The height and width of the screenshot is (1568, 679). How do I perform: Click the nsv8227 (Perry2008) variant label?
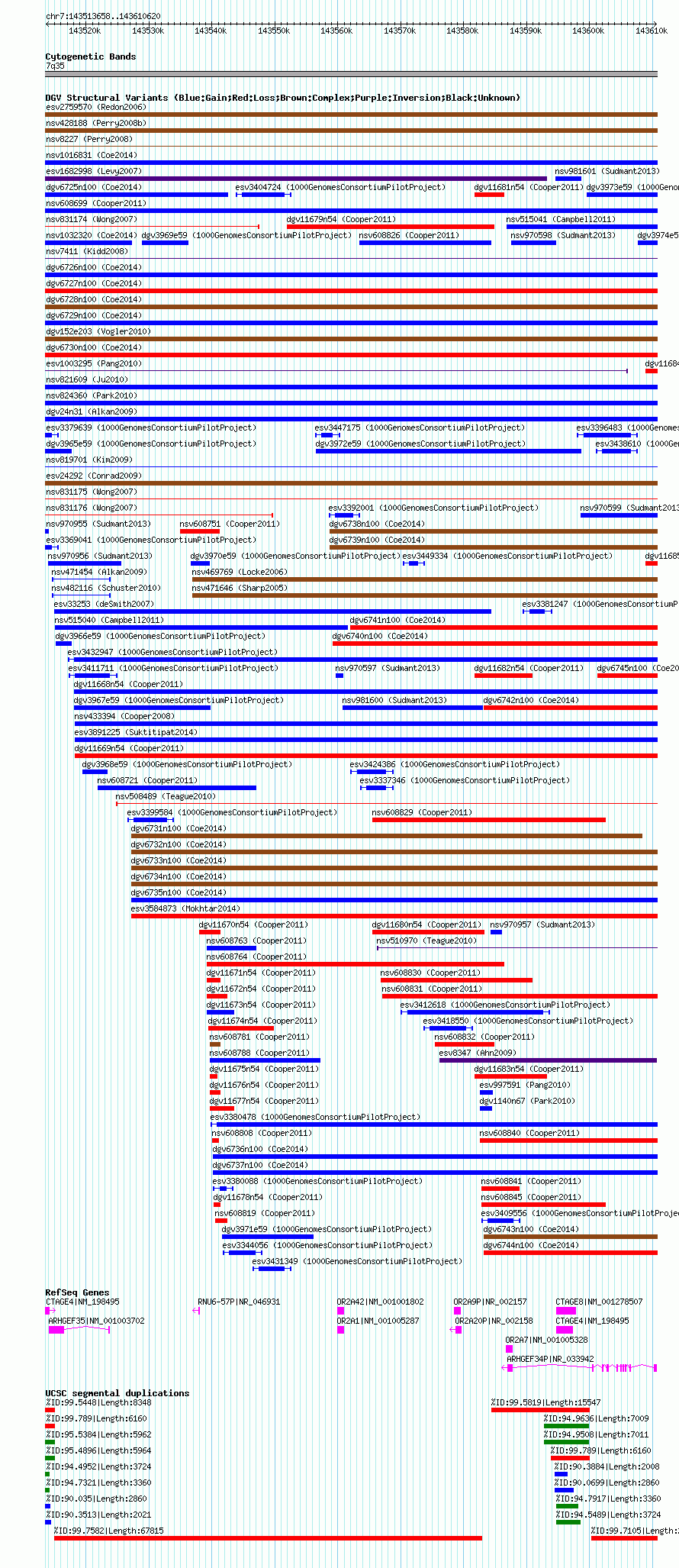[88, 139]
